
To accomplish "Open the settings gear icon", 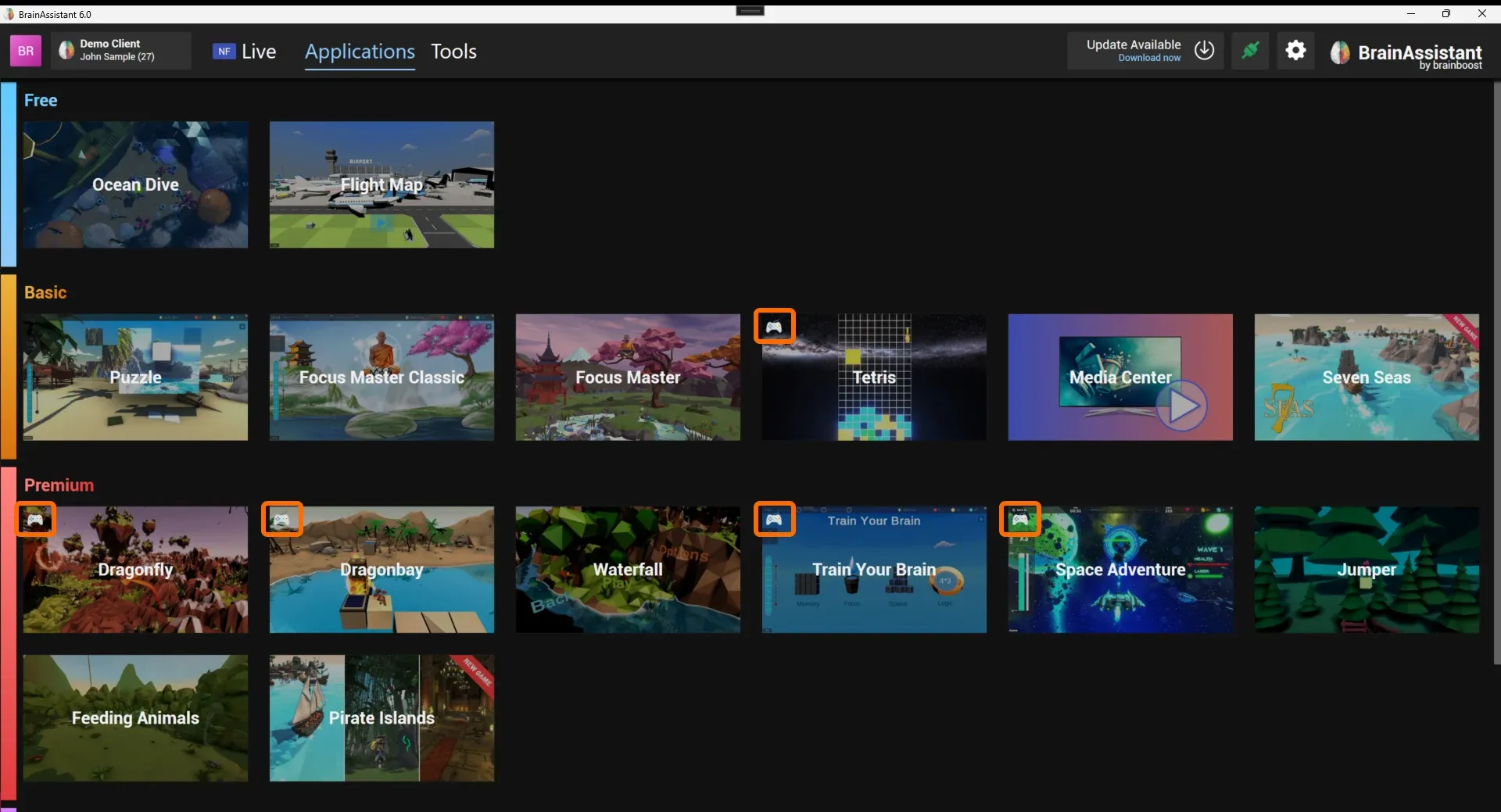I will [x=1295, y=51].
